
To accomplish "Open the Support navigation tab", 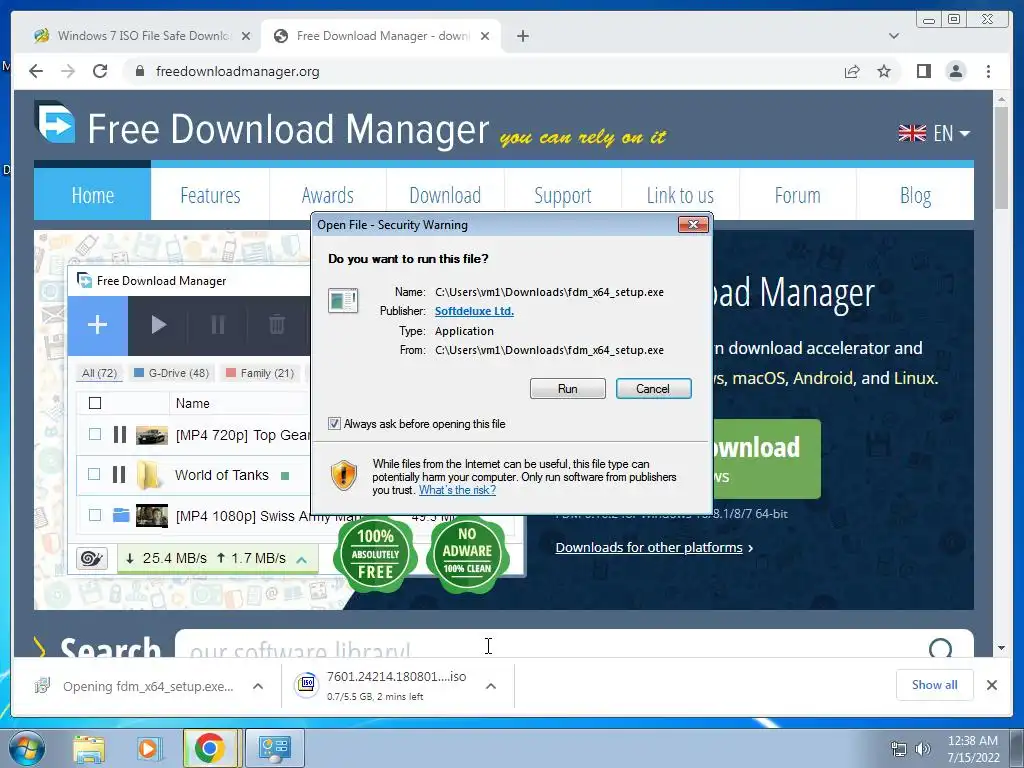I will [563, 195].
